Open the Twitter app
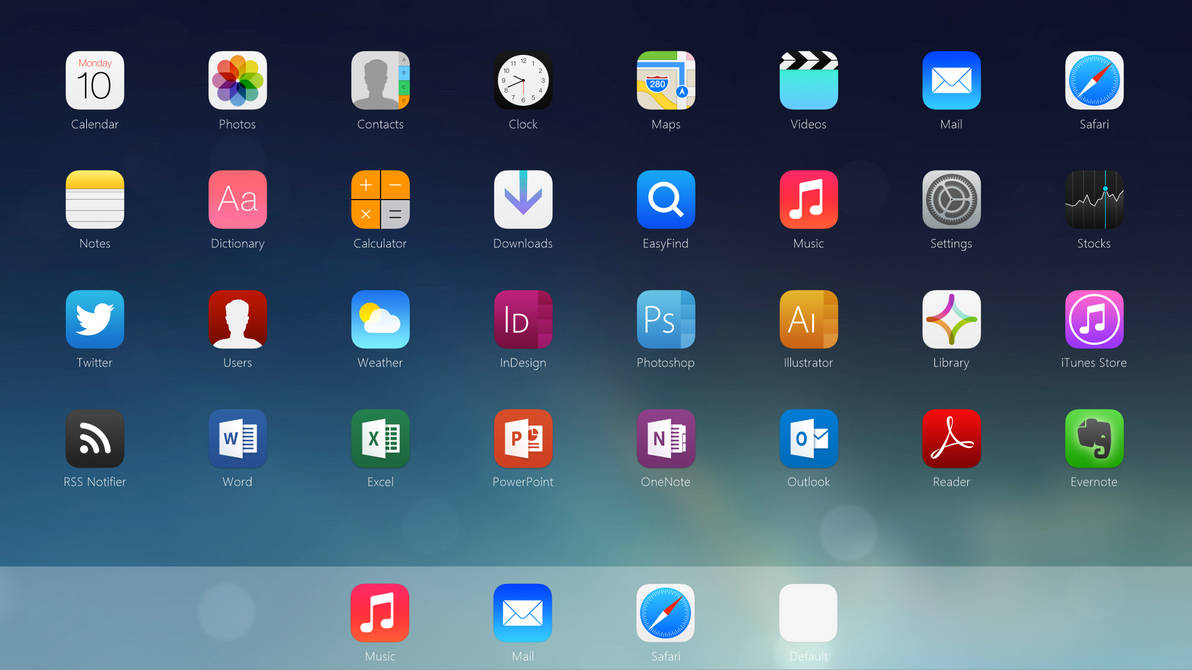The height and width of the screenshot is (670, 1192). click(94, 319)
